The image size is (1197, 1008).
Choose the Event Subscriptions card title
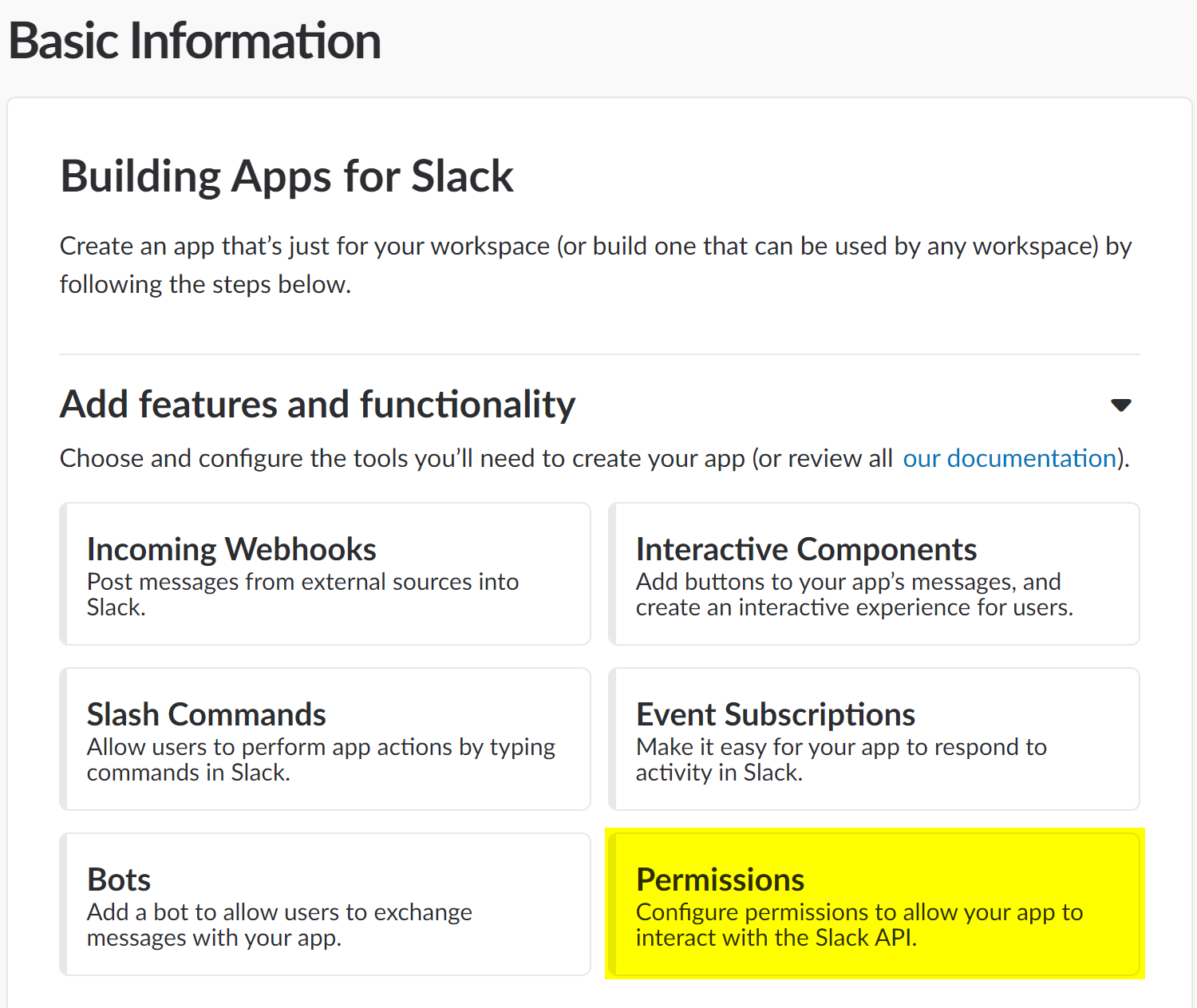pyautogui.click(x=775, y=714)
